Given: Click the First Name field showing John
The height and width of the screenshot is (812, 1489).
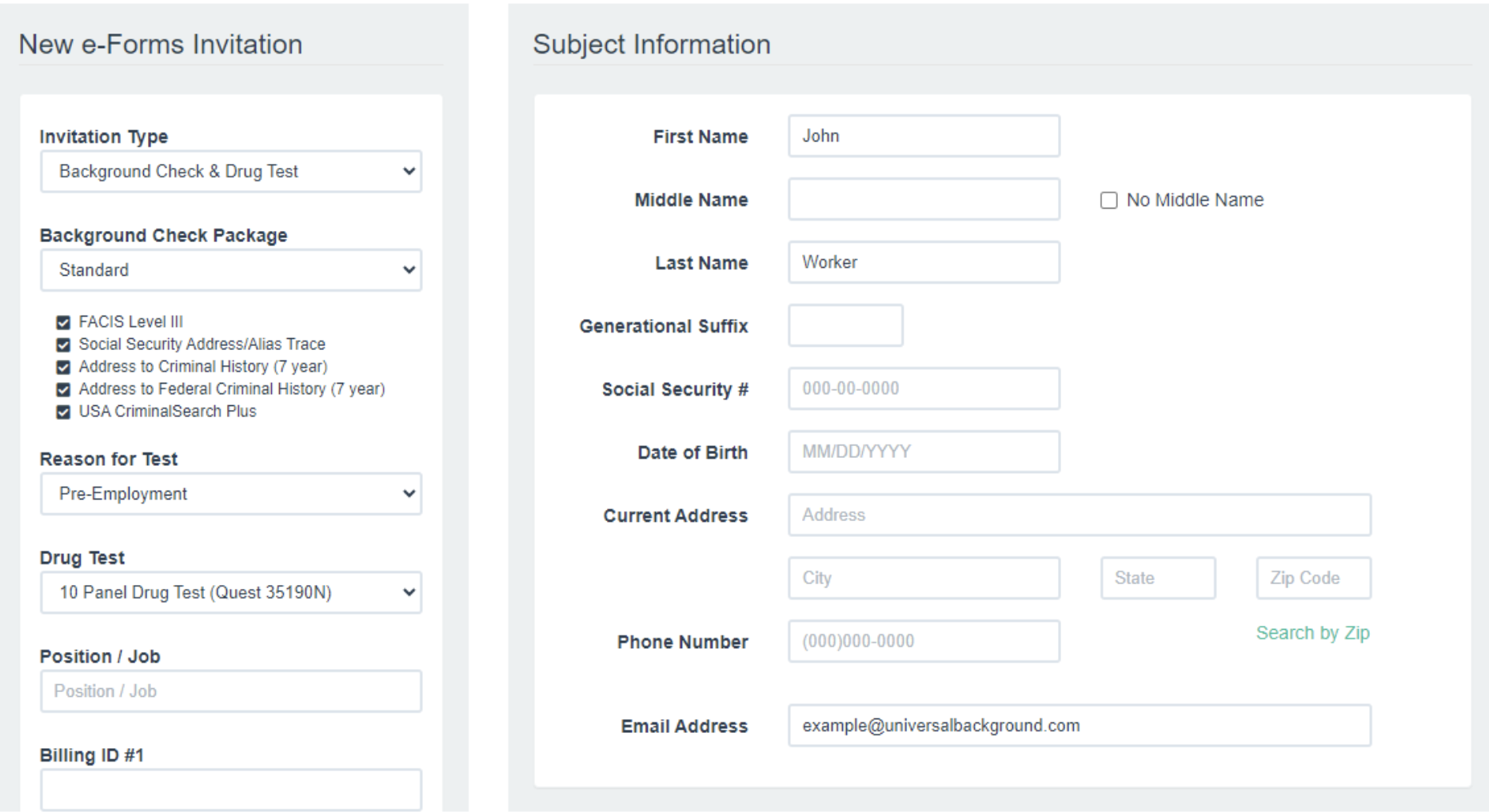Looking at the screenshot, I should point(924,136).
